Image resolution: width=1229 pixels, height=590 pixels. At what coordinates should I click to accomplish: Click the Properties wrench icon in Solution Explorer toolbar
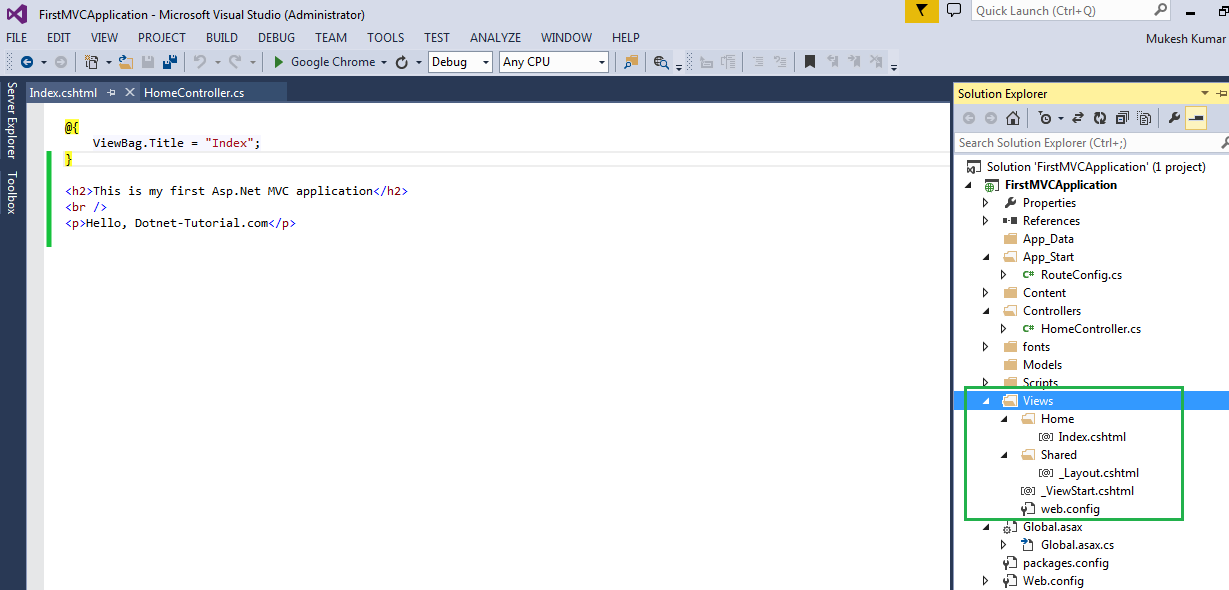1174,118
